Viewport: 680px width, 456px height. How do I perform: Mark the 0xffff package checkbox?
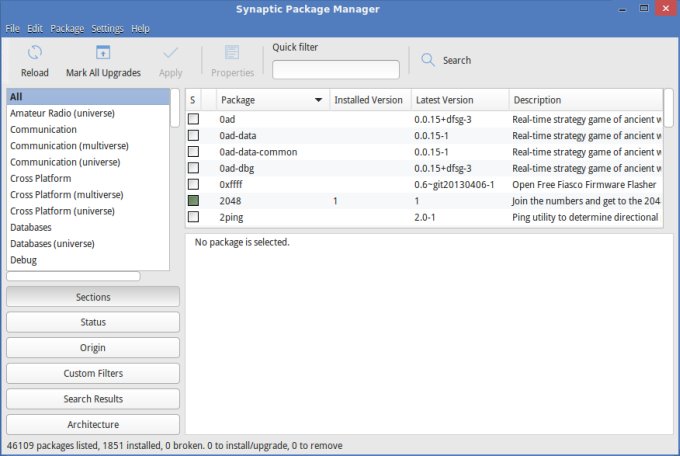click(x=194, y=185)
